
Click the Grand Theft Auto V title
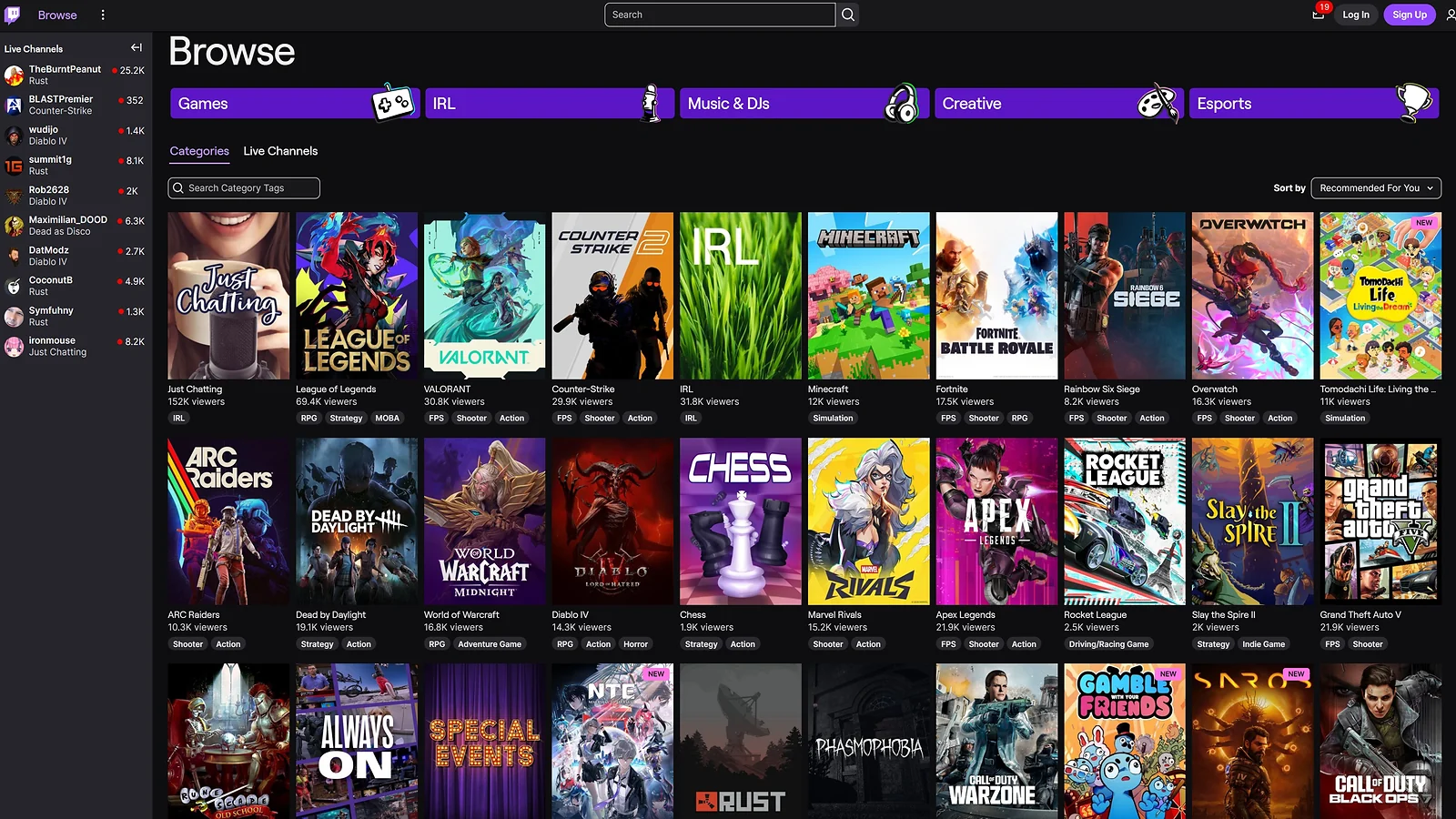(1360, 615)
